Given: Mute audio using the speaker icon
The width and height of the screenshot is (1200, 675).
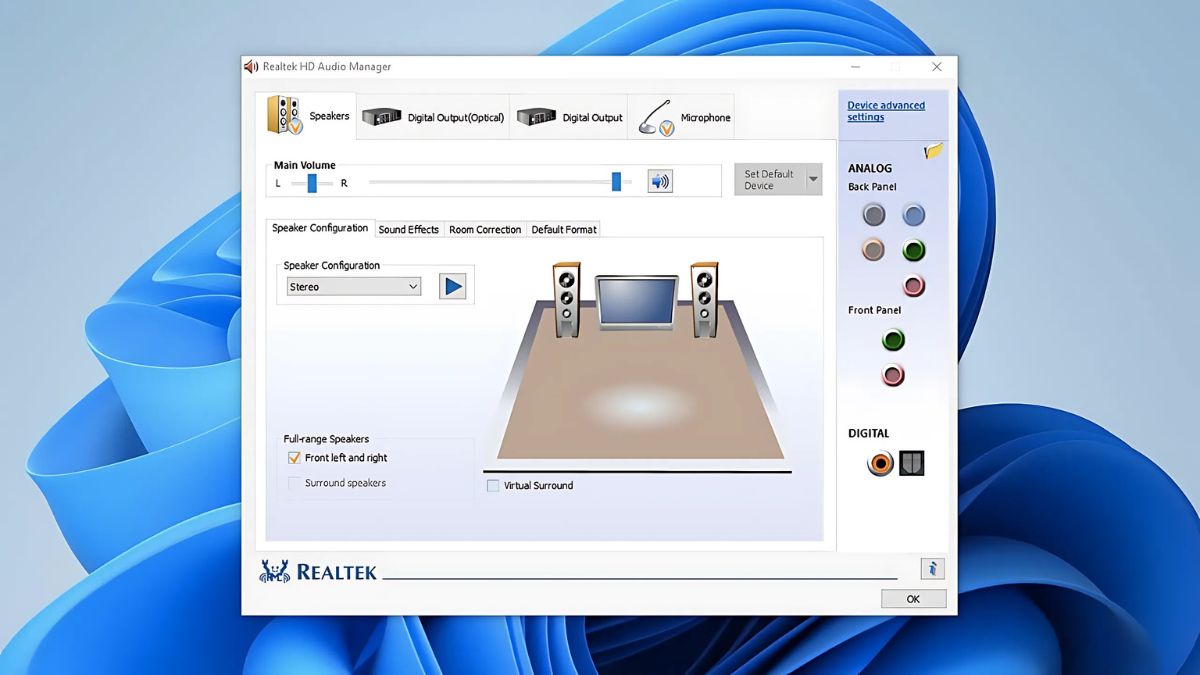Looking at the screenshot, I should [658, 180].
